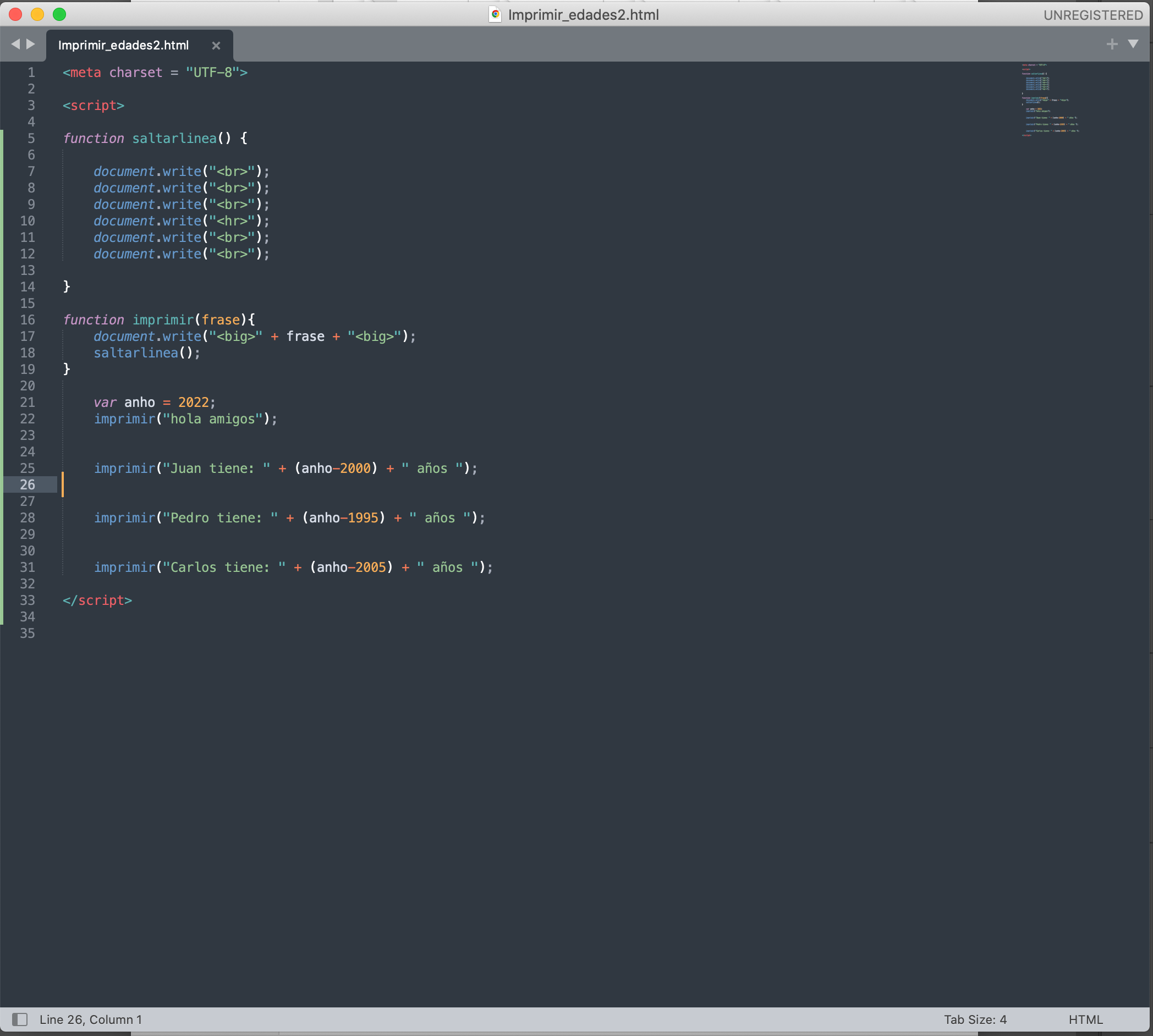
Task: Click the imprimir(frase) function declaration
Action: pyautogui.click(x=159, y=320)
